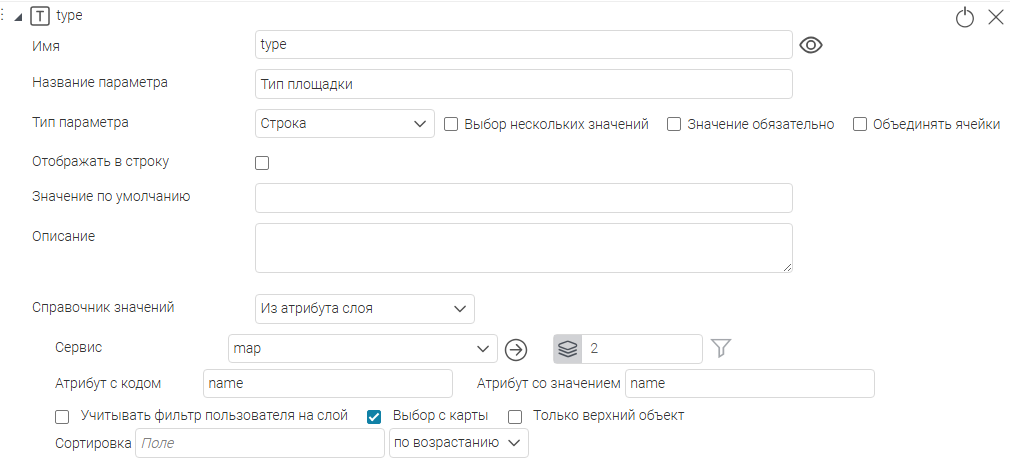Click the "Описание" text area

coord(523,248)
